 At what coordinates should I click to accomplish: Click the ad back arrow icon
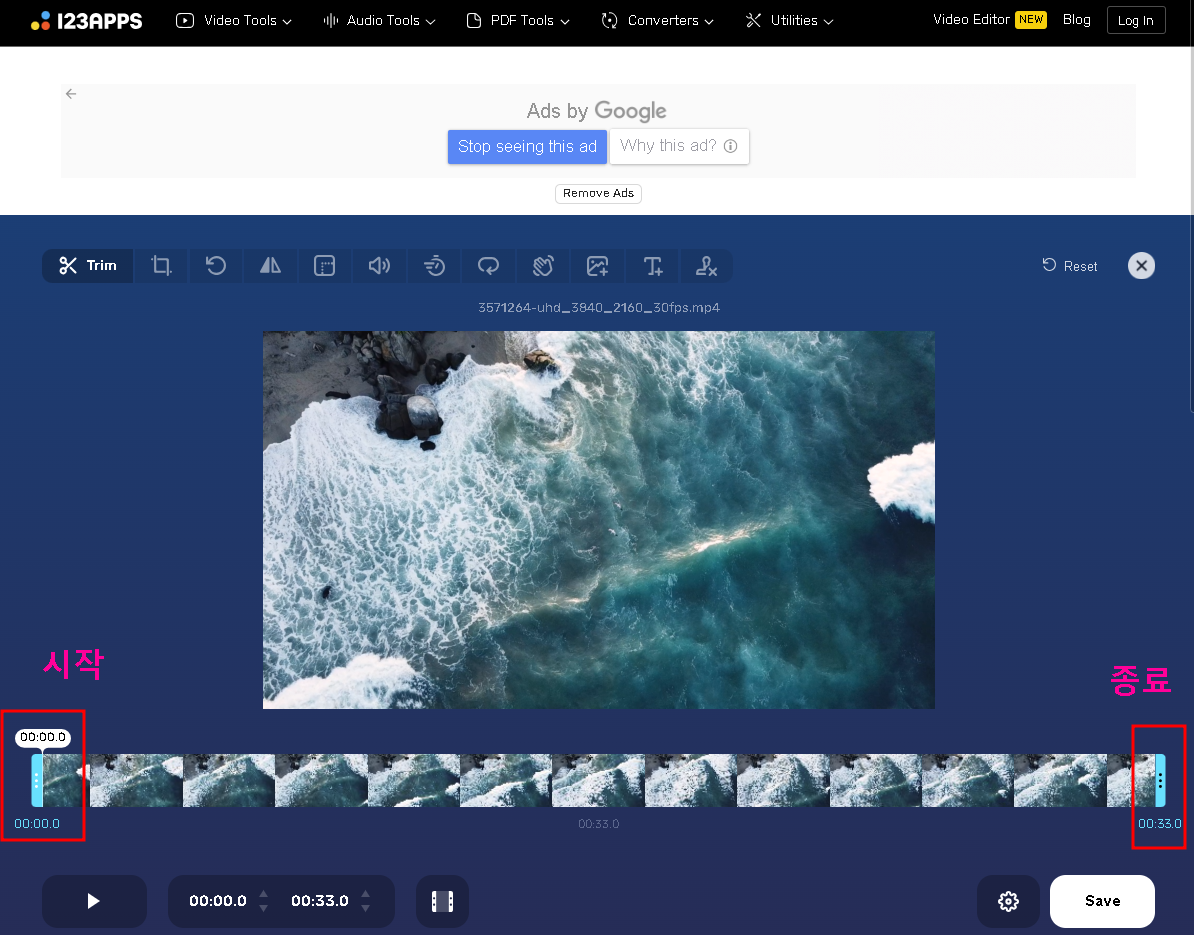71,94
